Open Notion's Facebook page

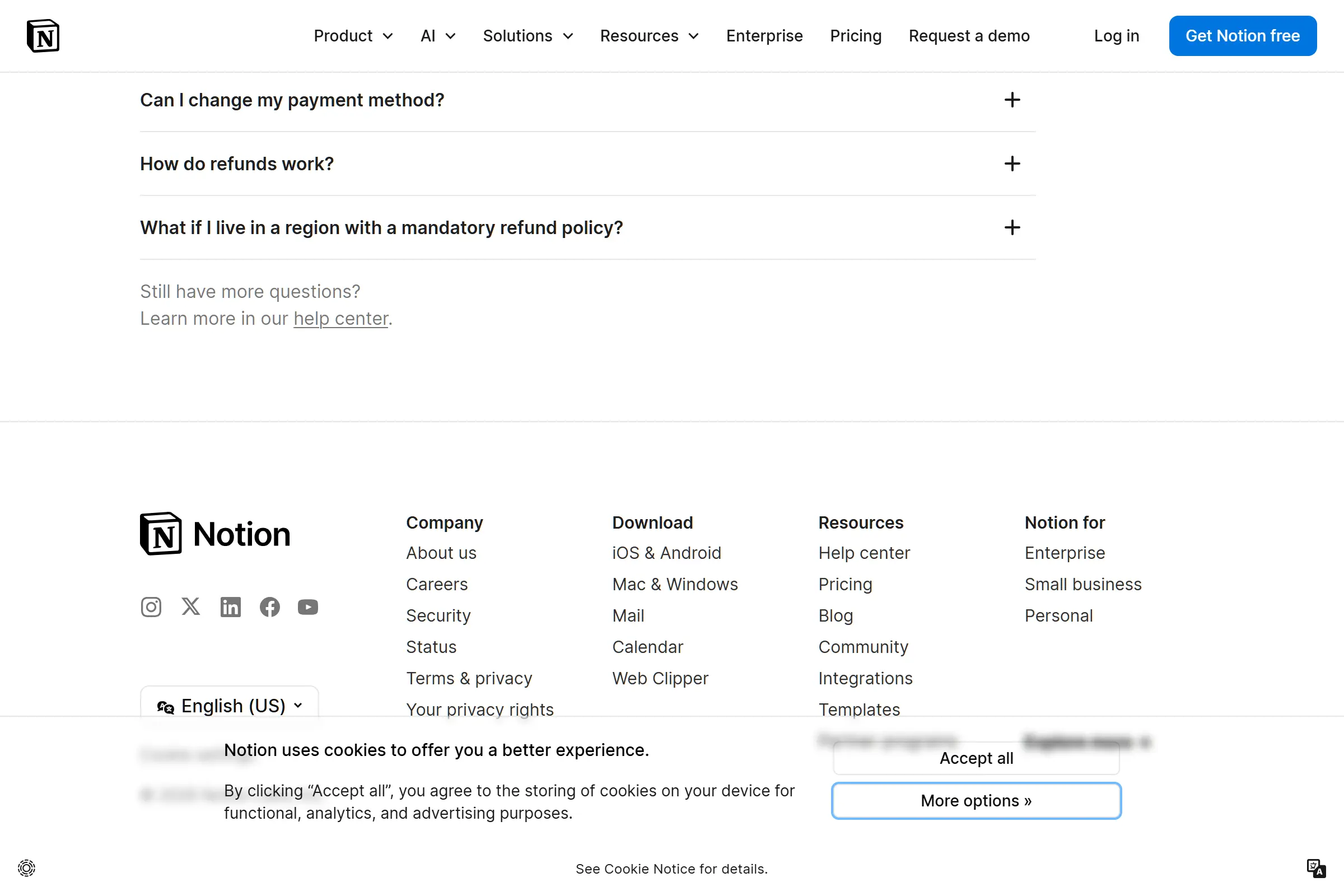[269, 607]
